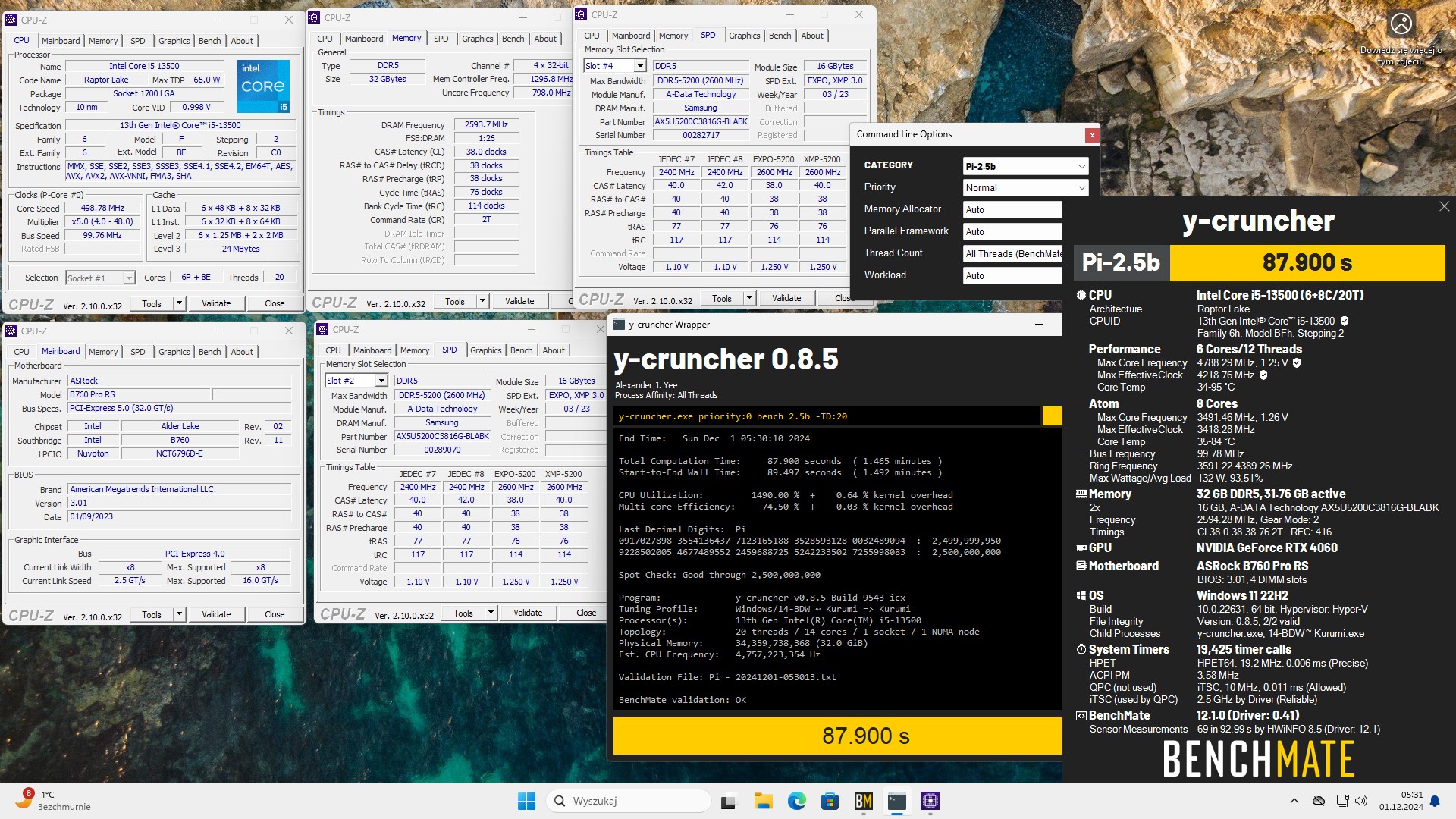Open the Windows Start menu
This screenshot has height=819, width=1456.
(x=526, y=801)
